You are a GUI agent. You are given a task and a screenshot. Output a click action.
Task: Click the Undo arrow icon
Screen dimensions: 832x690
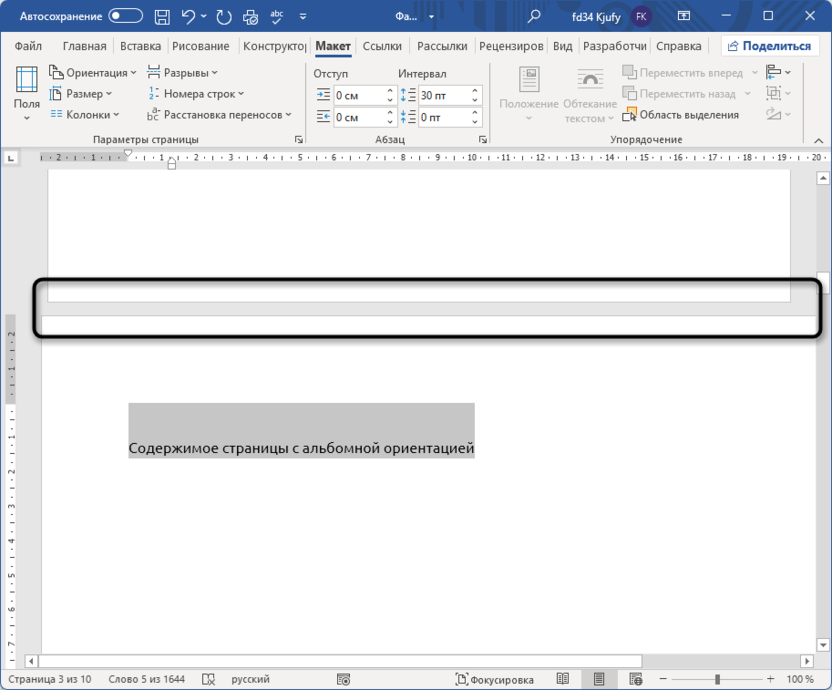(x=188, y=16)
